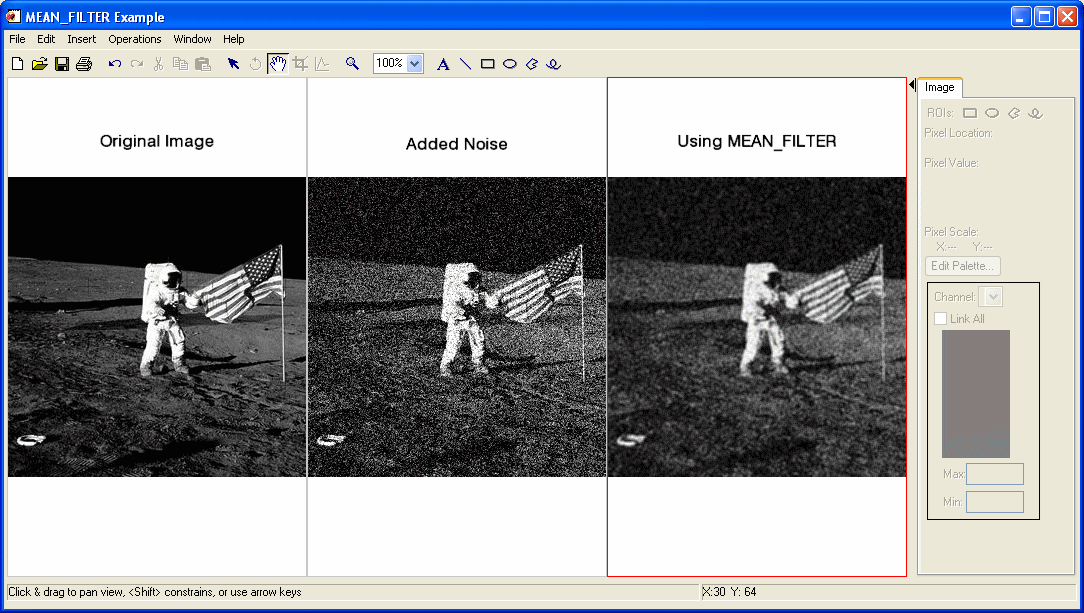1084x613 pixels.
Task: Activate the Pan hand tool
Action: point(277,63)
